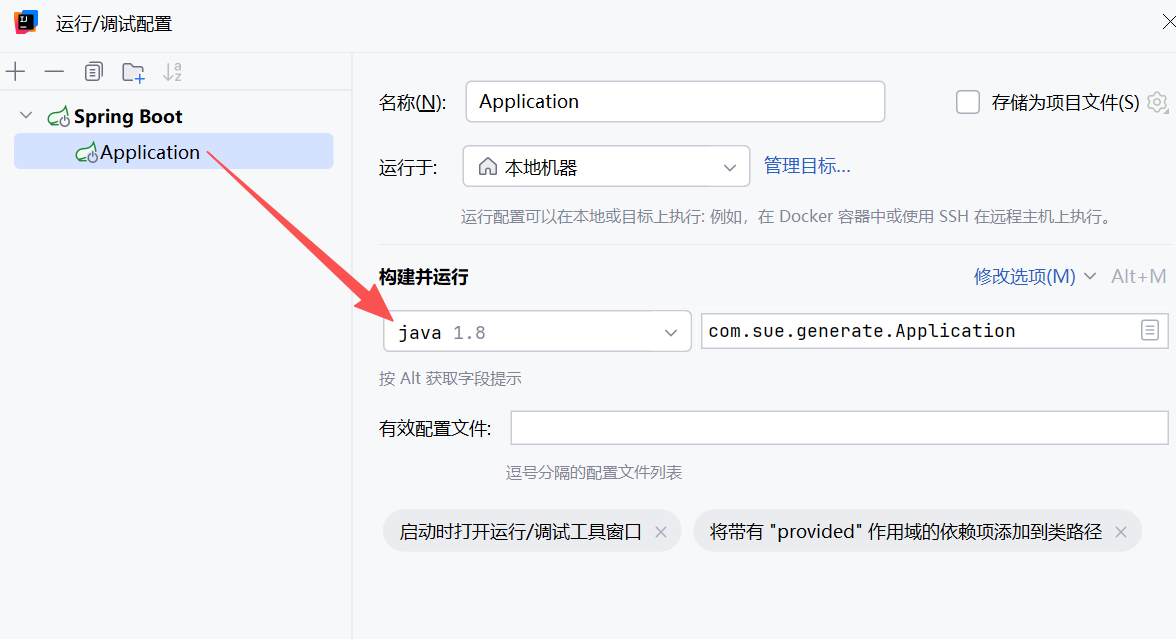Browse main class via field icon
Image resolution: width=1176 pixels, height=639 pixels.
1150,330
